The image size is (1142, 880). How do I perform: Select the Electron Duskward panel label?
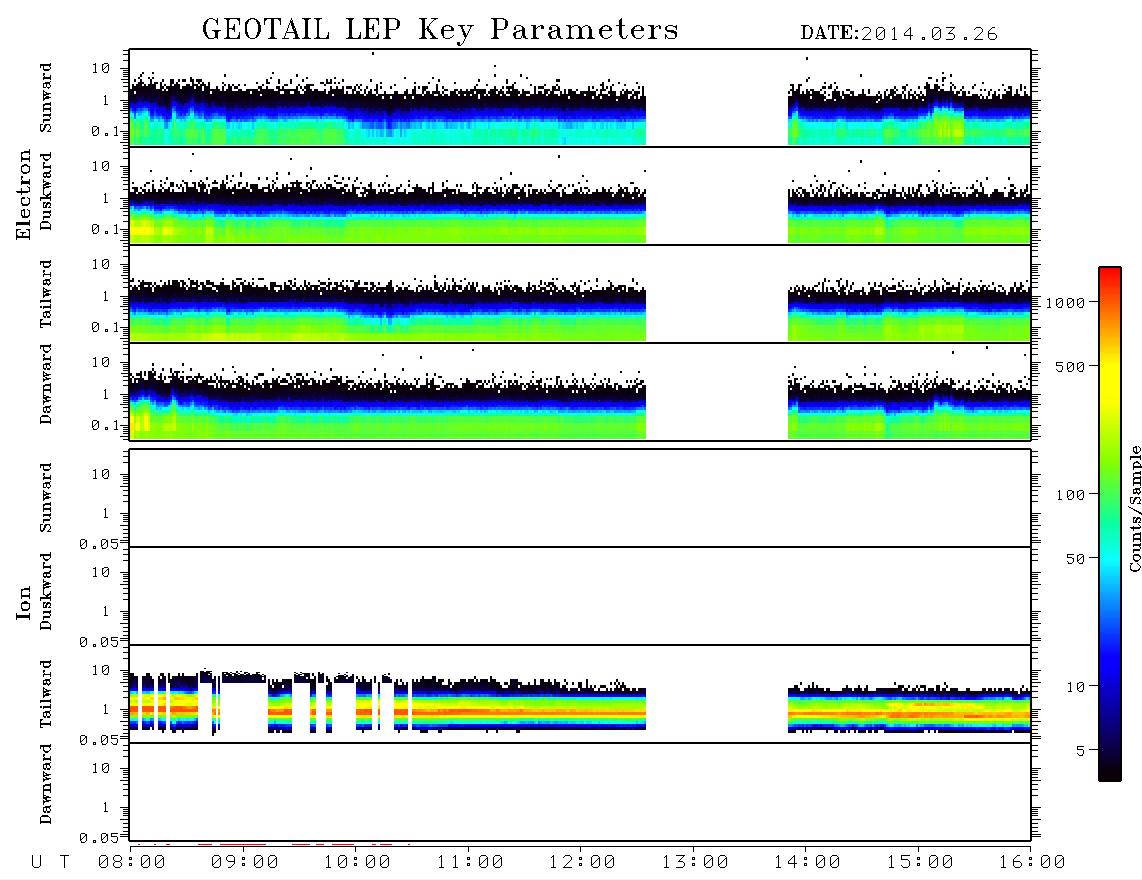tap(46, 191)
